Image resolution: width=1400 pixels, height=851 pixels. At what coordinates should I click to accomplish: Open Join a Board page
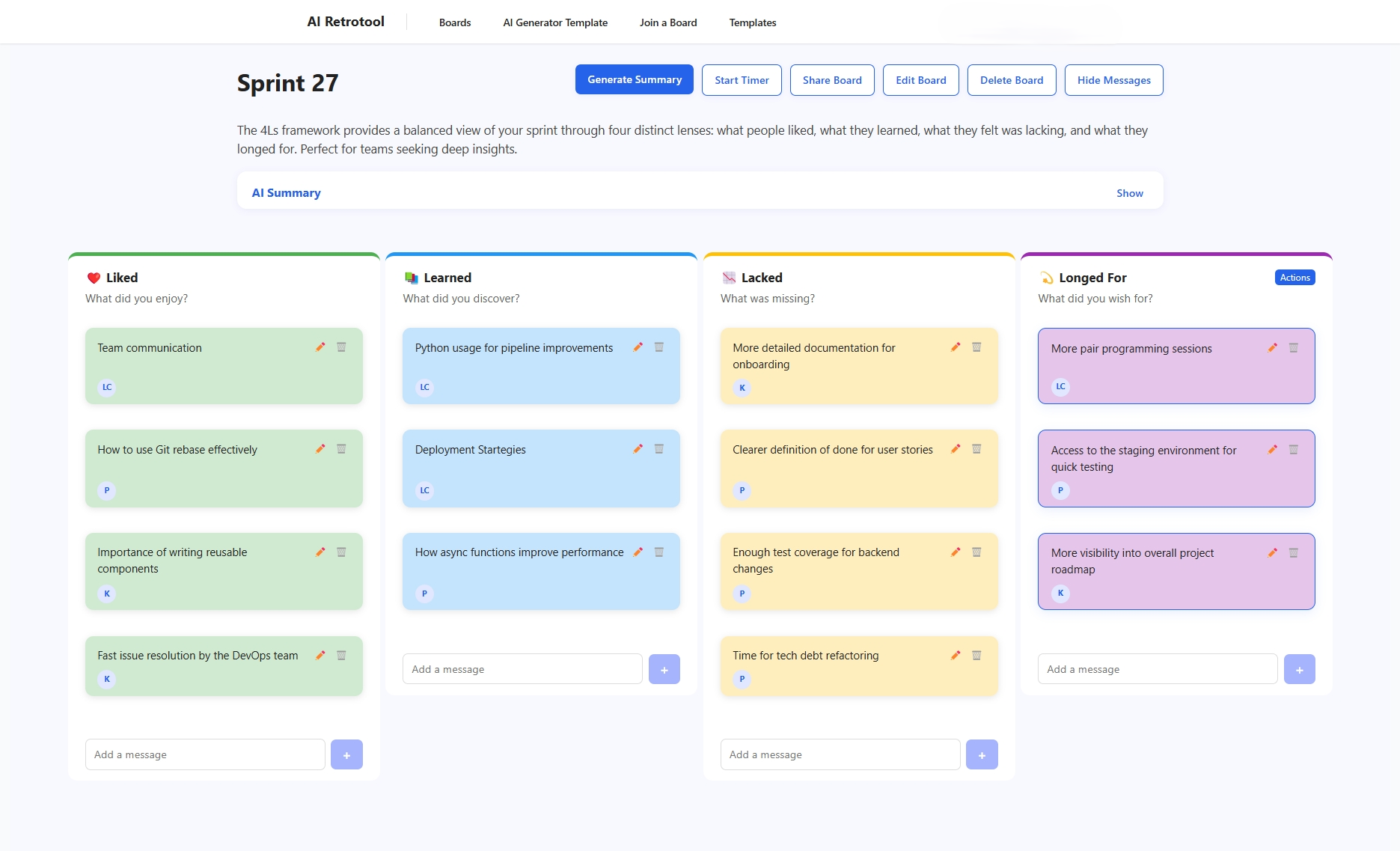tap(668, 22)
